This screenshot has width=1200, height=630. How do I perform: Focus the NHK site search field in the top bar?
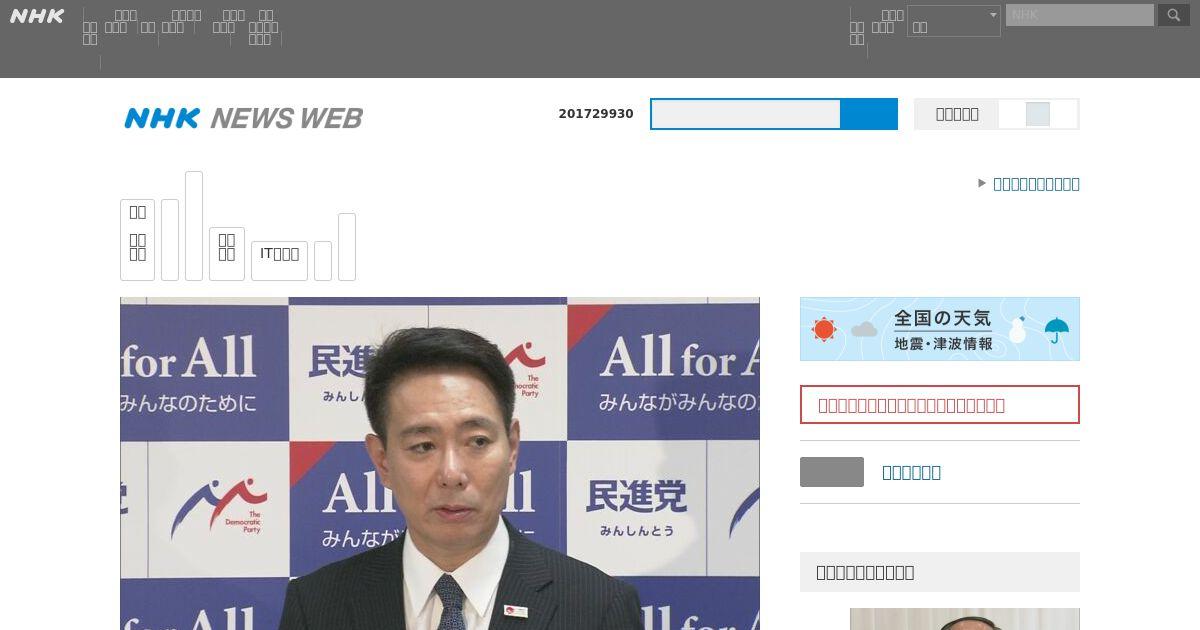coord(1080,15)
